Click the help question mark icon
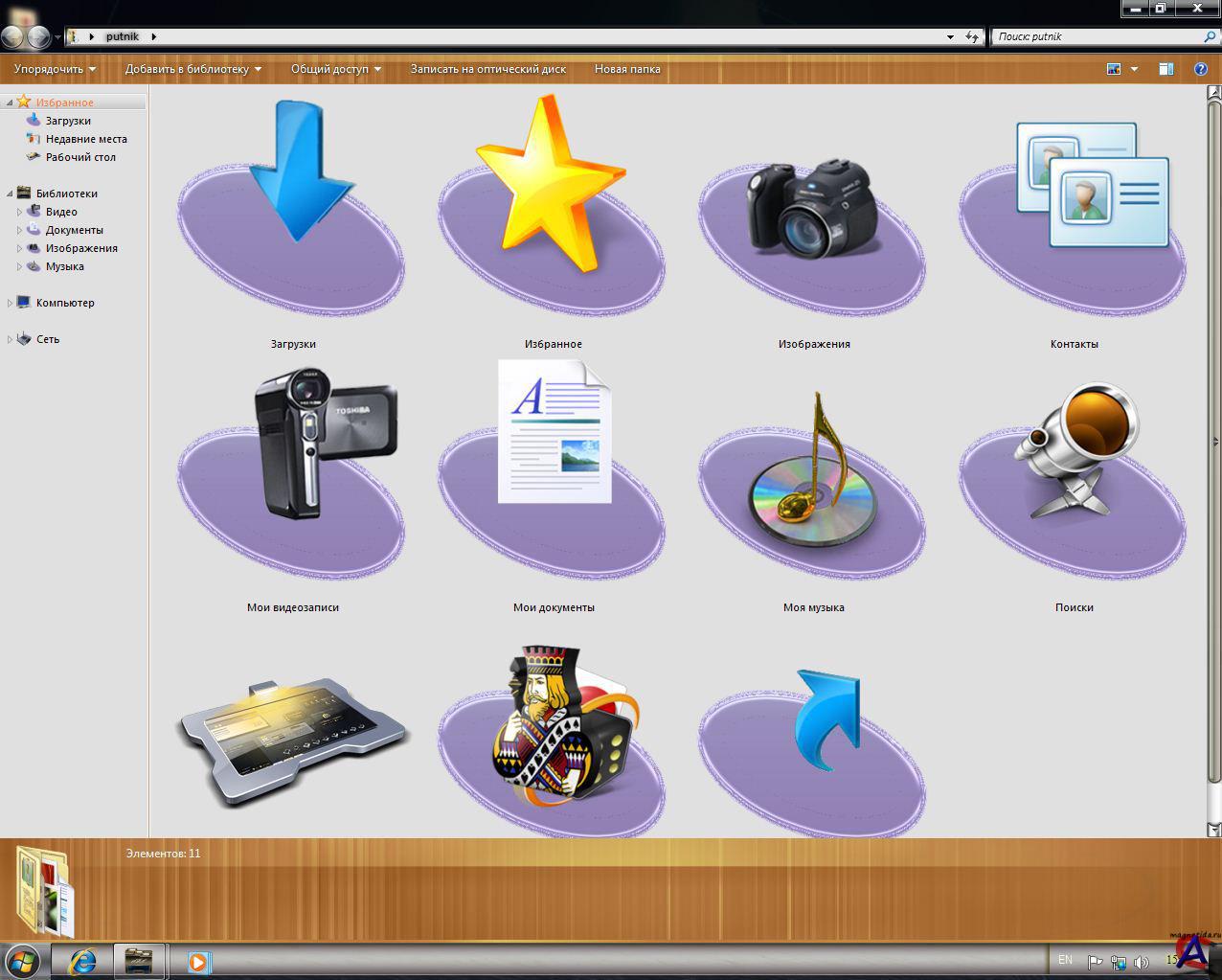This screenshot has width=1222, height=980. 1200,69
